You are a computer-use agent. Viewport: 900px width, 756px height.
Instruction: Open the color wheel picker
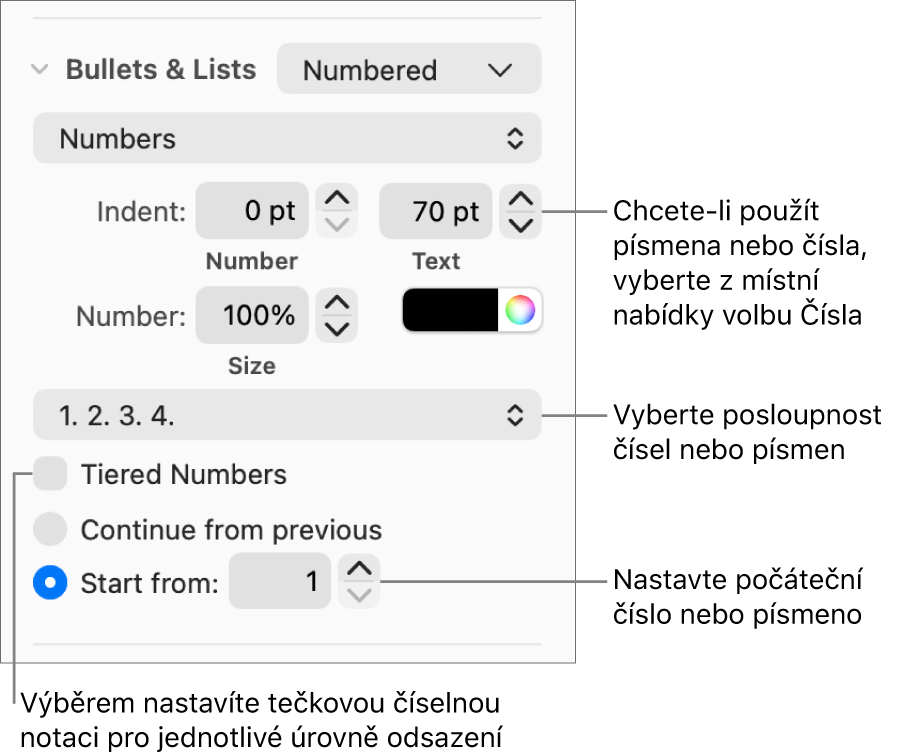click(x=520, y=311)
